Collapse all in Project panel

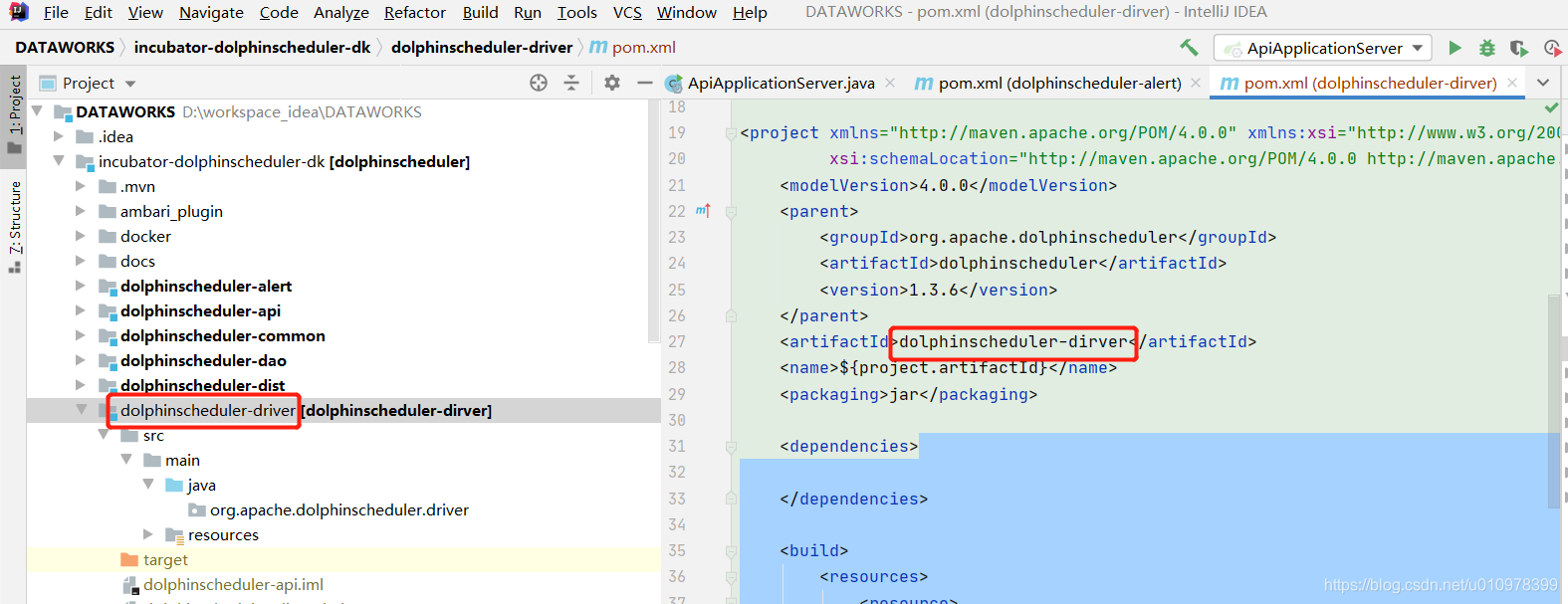click(571, 83)
